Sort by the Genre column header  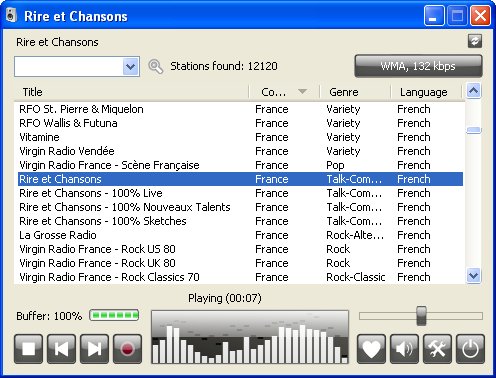[x=355, y=92]
